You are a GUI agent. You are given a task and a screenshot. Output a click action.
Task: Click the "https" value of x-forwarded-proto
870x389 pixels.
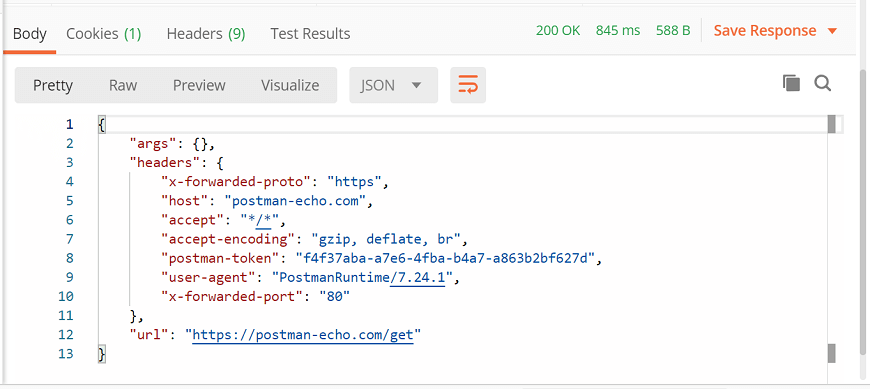point(355,181)
